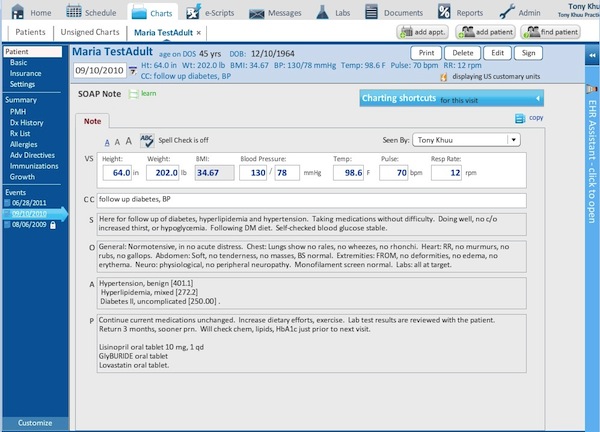Image resolution: width=600 pixels, height=432 pixels.
Task: Open the Reports percent icon
Action: coord(444,12)
